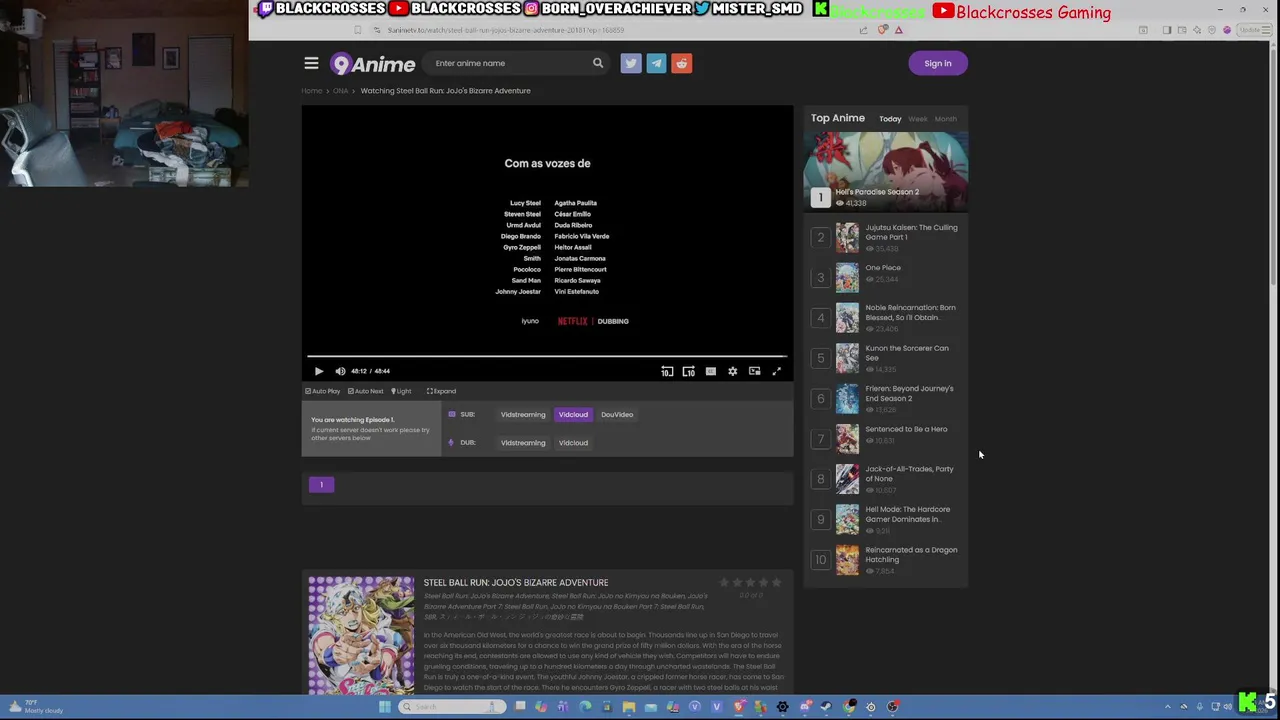The image size is (1280, 720).
Task: Open Hell's Paradise Season 2 banner
Action: point(886,172)
